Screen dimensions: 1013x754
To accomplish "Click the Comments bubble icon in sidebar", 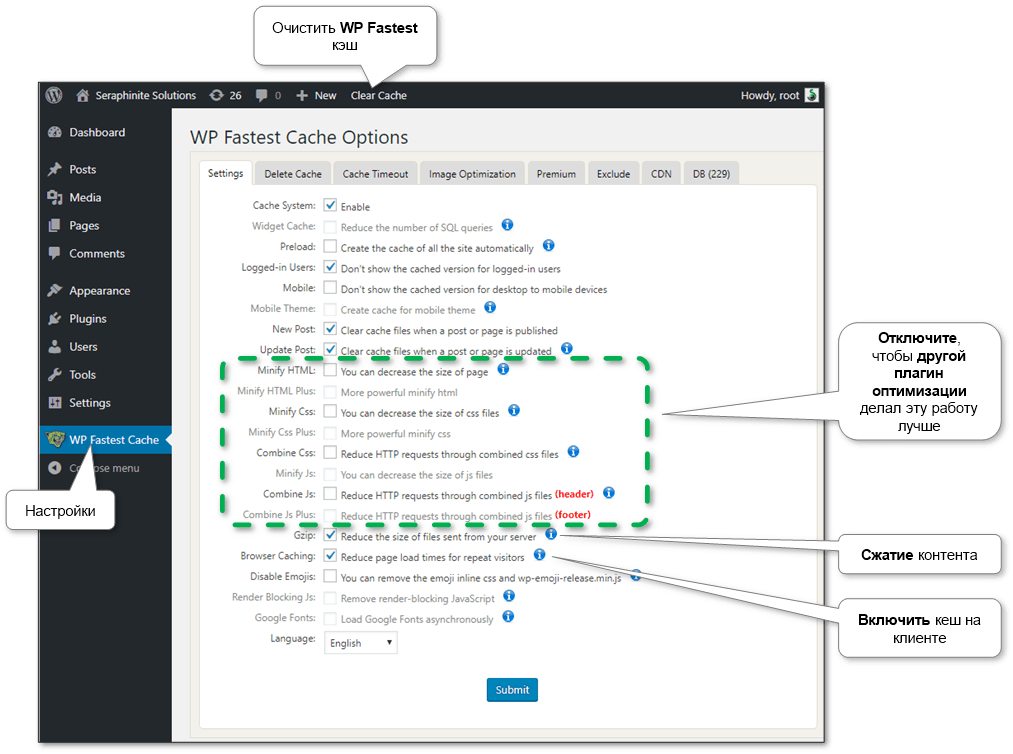I will (x=55, y=253).
